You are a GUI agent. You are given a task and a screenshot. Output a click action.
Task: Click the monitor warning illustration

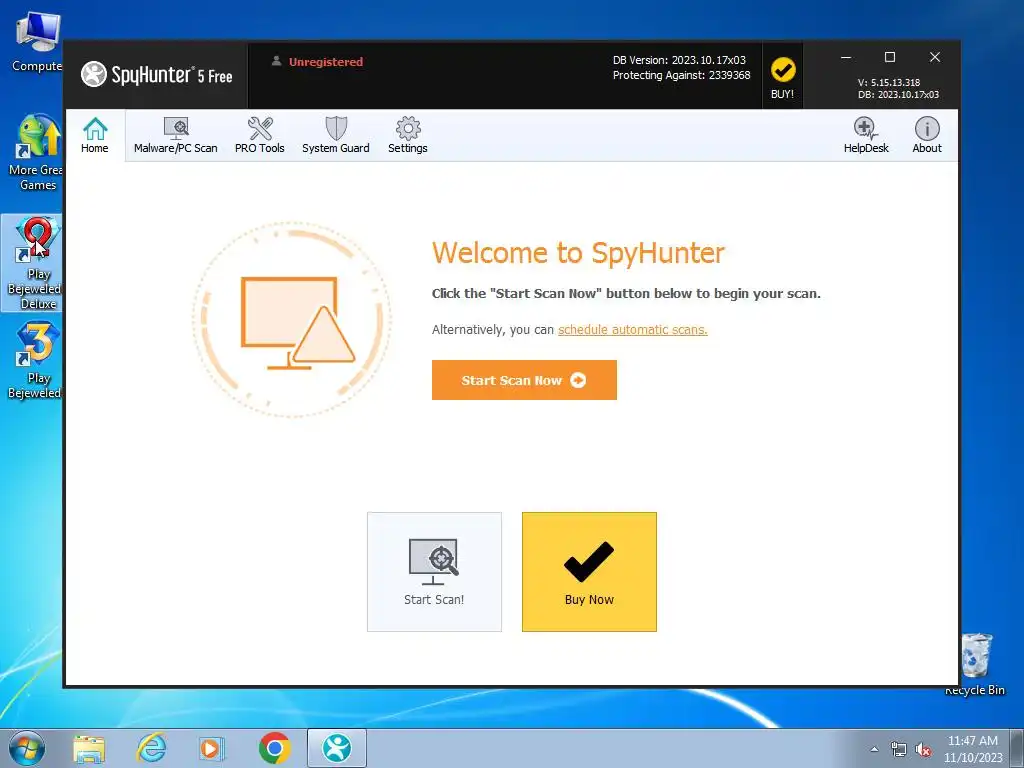coord(293,319)
